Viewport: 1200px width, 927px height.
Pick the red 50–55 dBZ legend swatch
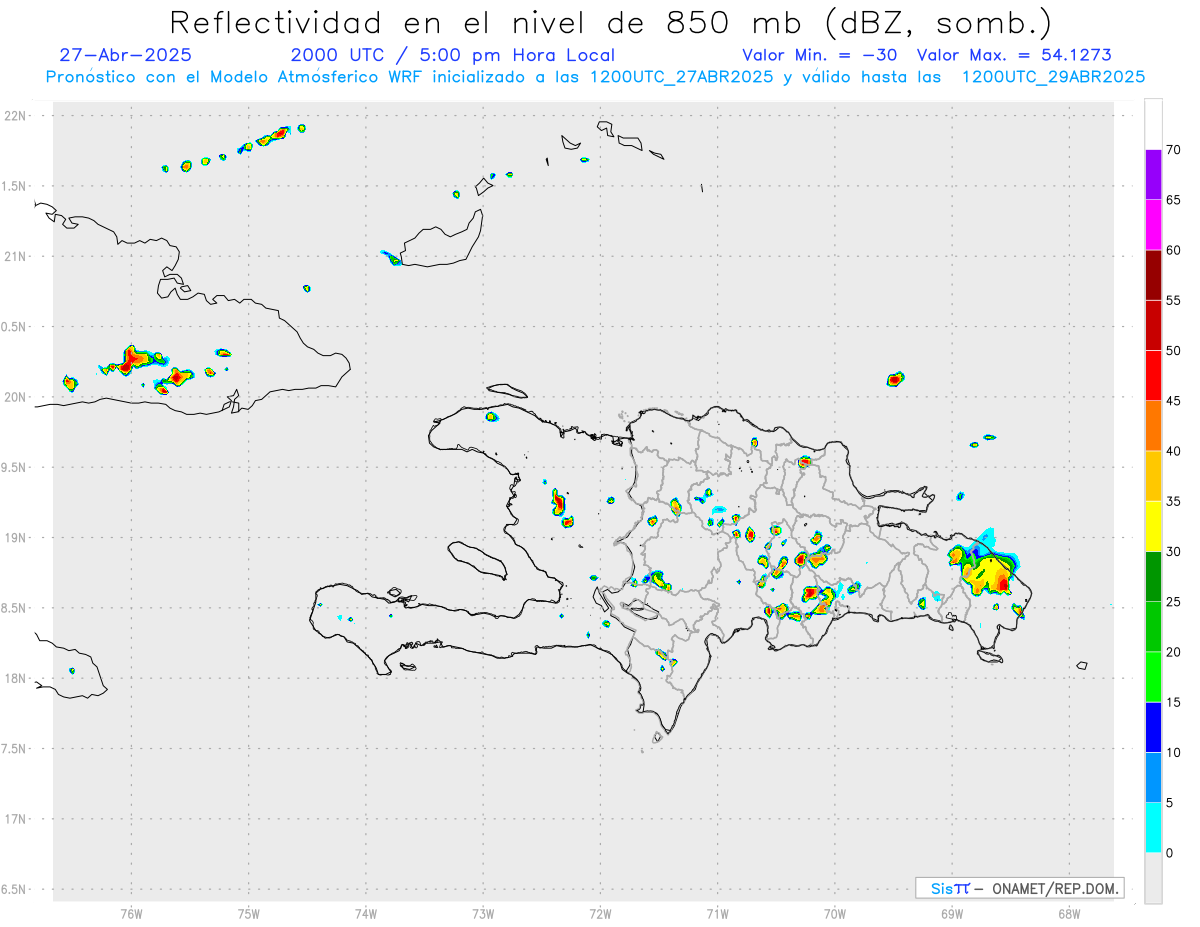click(x=1153, y=325)
